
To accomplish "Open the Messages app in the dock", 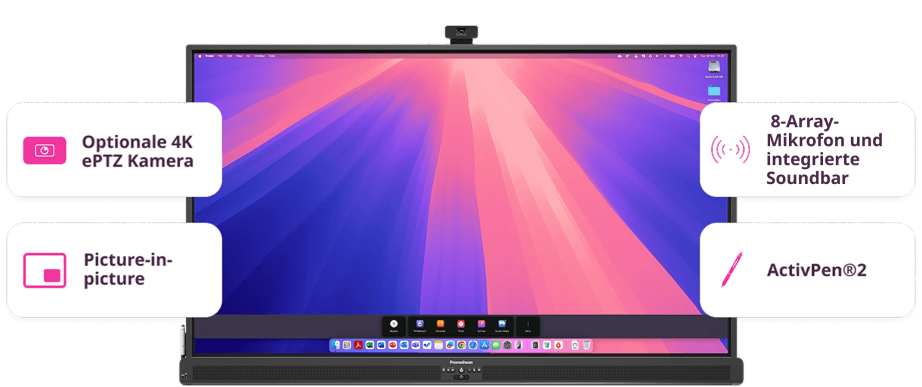I will coord(496,345).
